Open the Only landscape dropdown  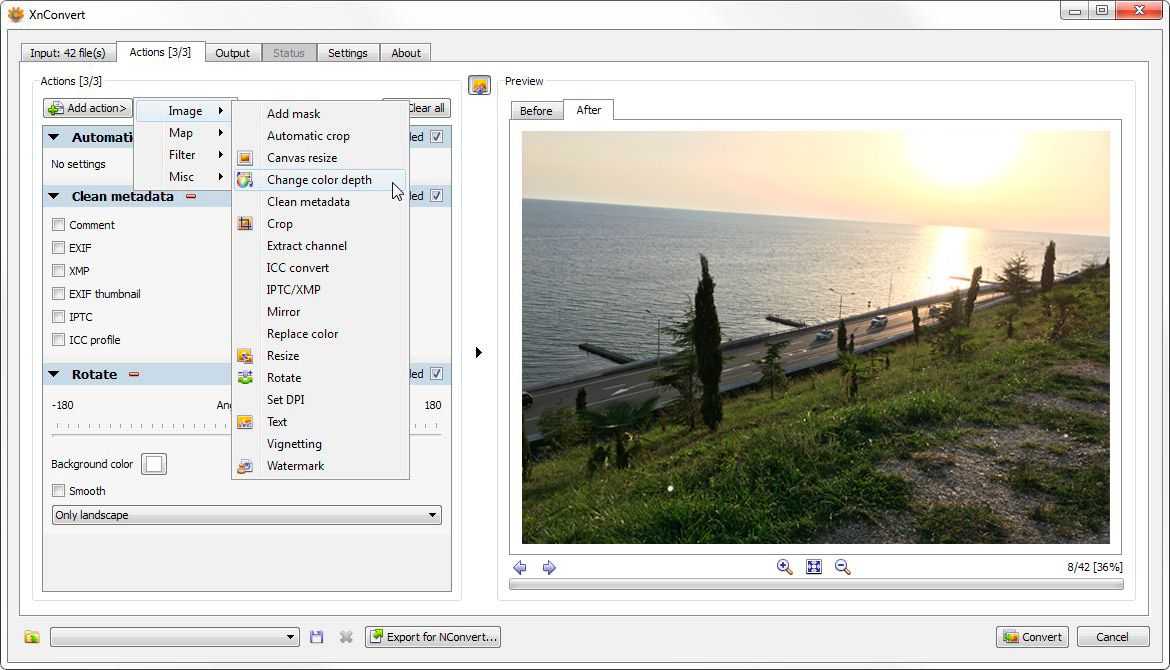tap(246, 515)
